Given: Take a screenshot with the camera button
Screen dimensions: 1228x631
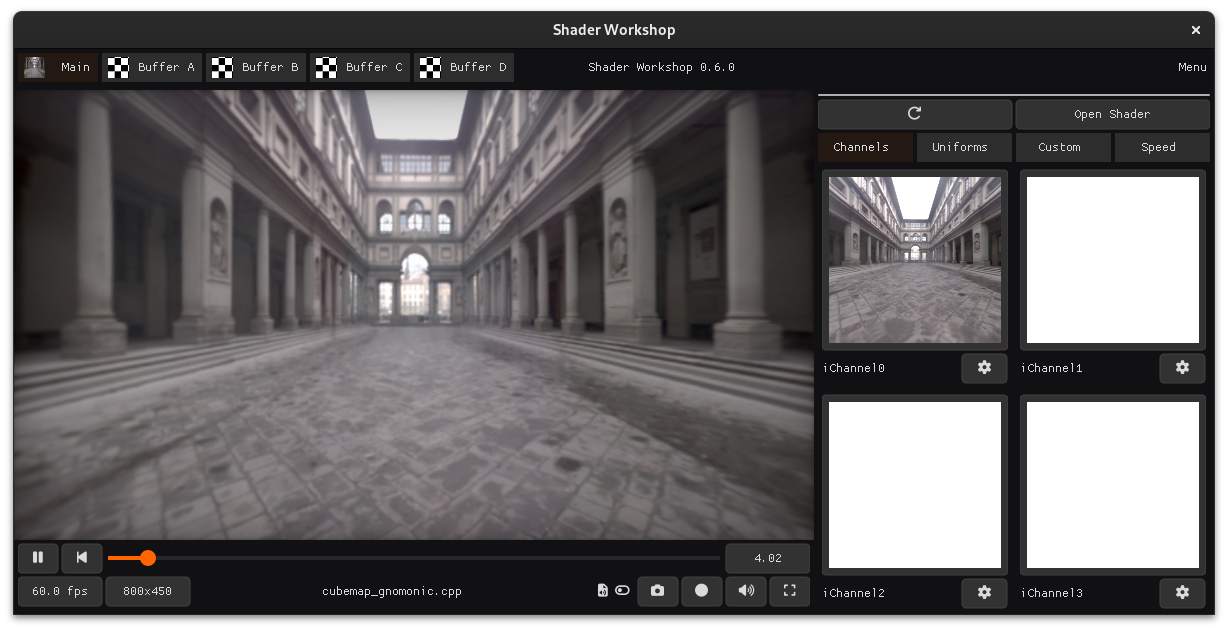Looking at the screenshot, I should 657,591.
